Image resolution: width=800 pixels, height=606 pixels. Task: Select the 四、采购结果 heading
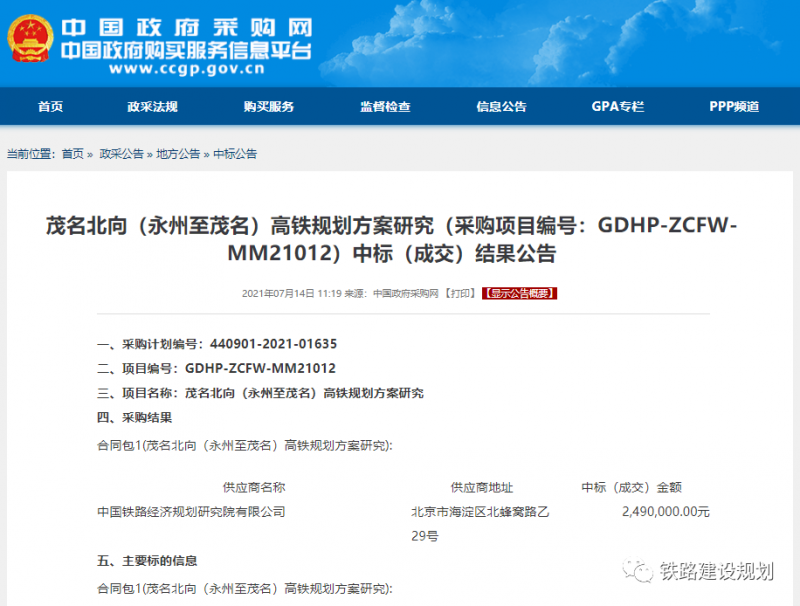click(135, 417)
